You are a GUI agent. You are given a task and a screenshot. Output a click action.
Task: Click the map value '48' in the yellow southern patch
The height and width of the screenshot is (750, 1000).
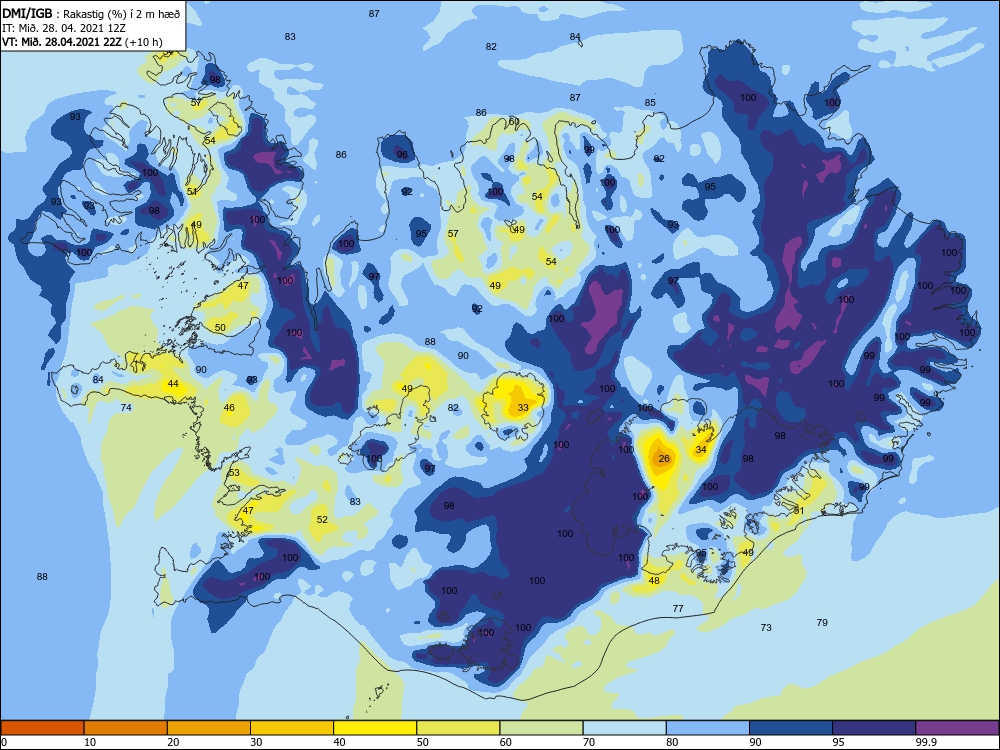click(654, 581)
